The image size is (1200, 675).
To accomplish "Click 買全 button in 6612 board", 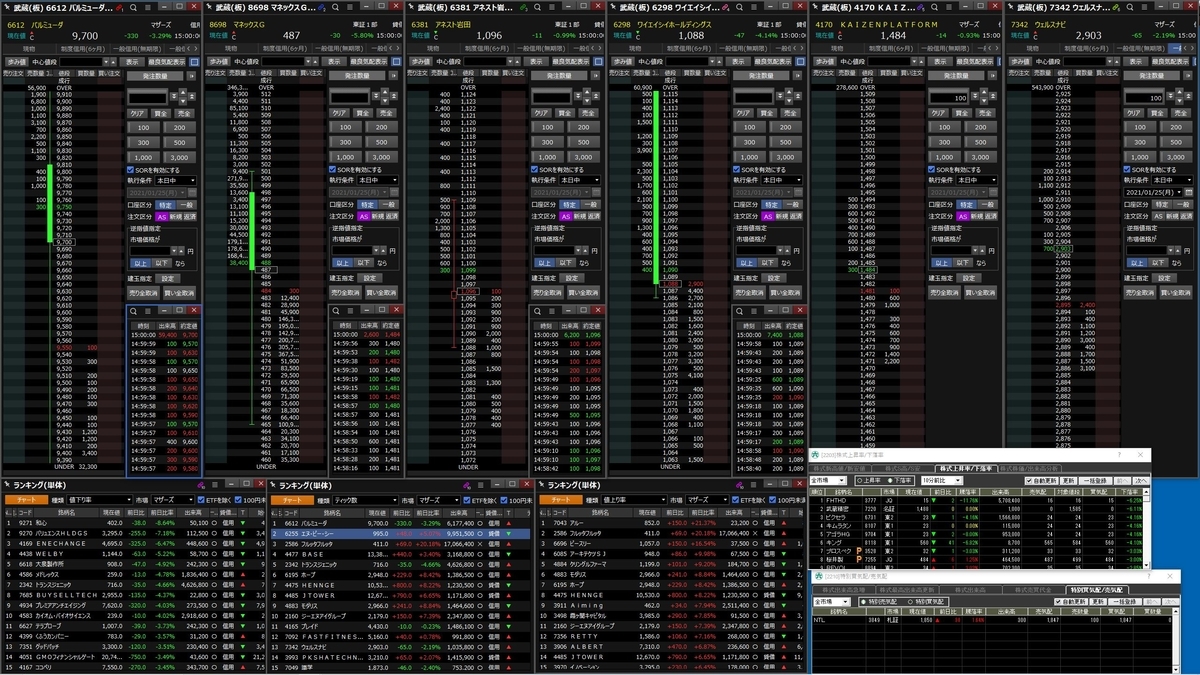I will pos(160,113).
